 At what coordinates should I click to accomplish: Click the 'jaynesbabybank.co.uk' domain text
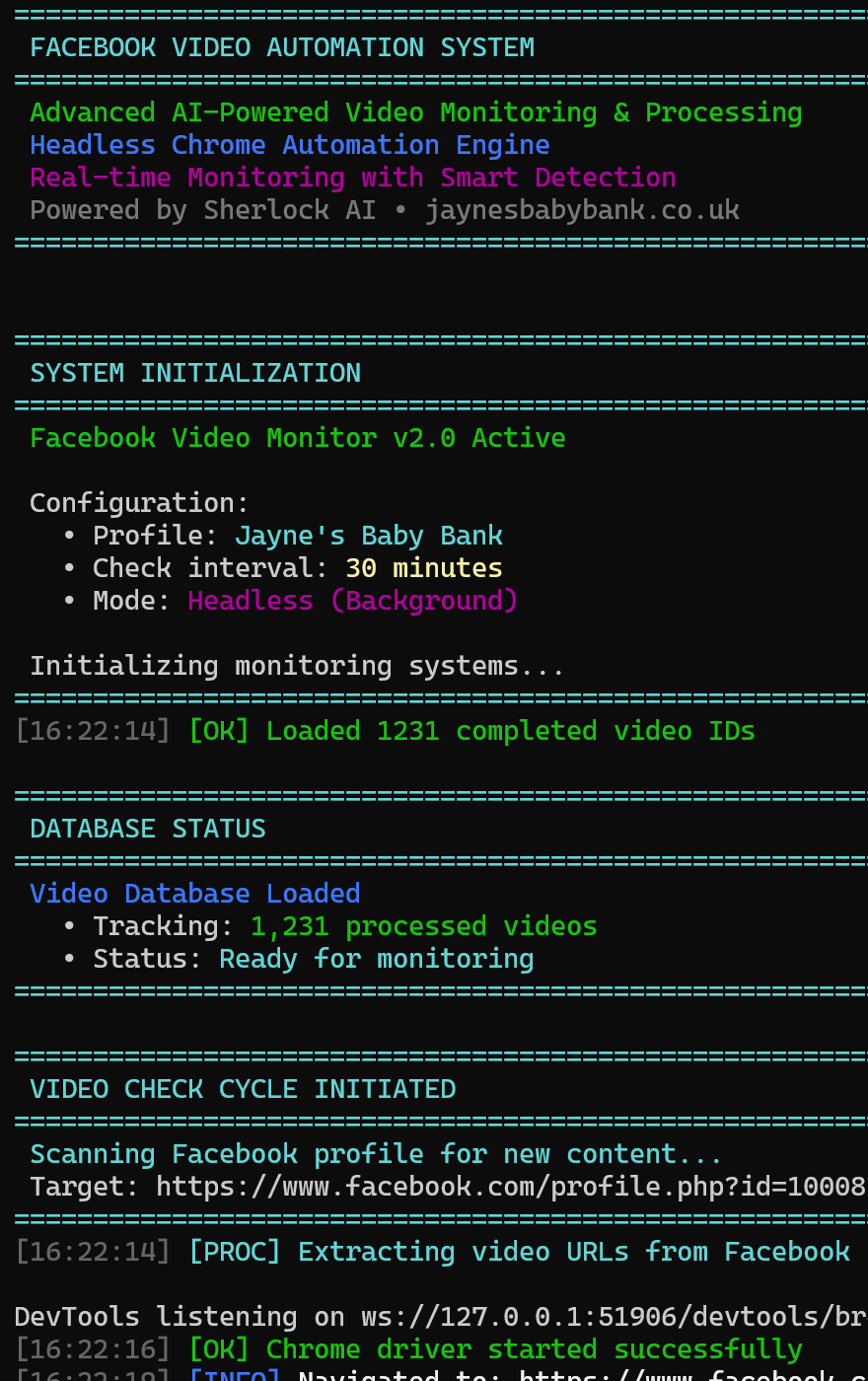tap(582, 210)
